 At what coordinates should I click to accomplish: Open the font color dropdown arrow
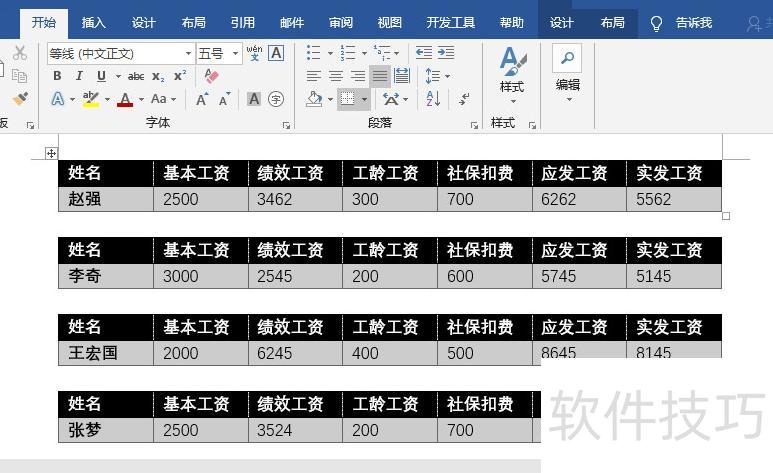pyautogui.click(x=141, y=100)
